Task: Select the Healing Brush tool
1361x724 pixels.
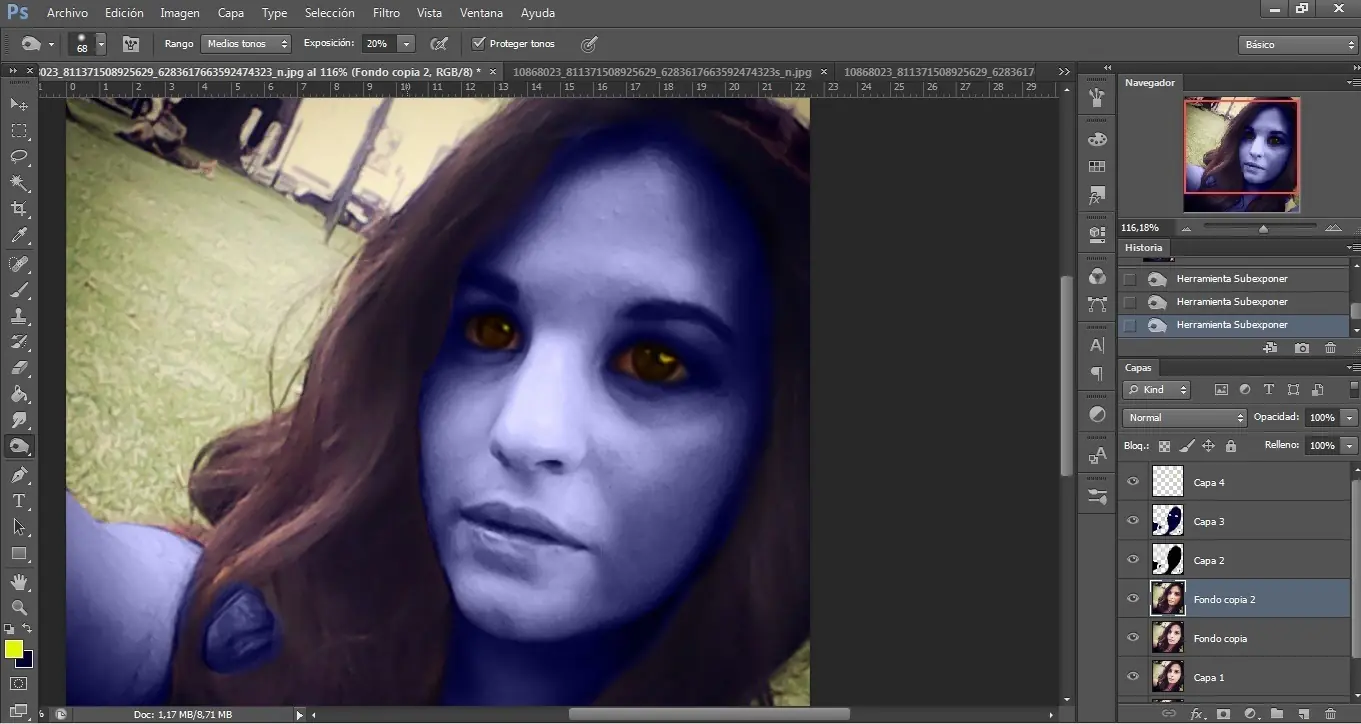Action: 19,264
